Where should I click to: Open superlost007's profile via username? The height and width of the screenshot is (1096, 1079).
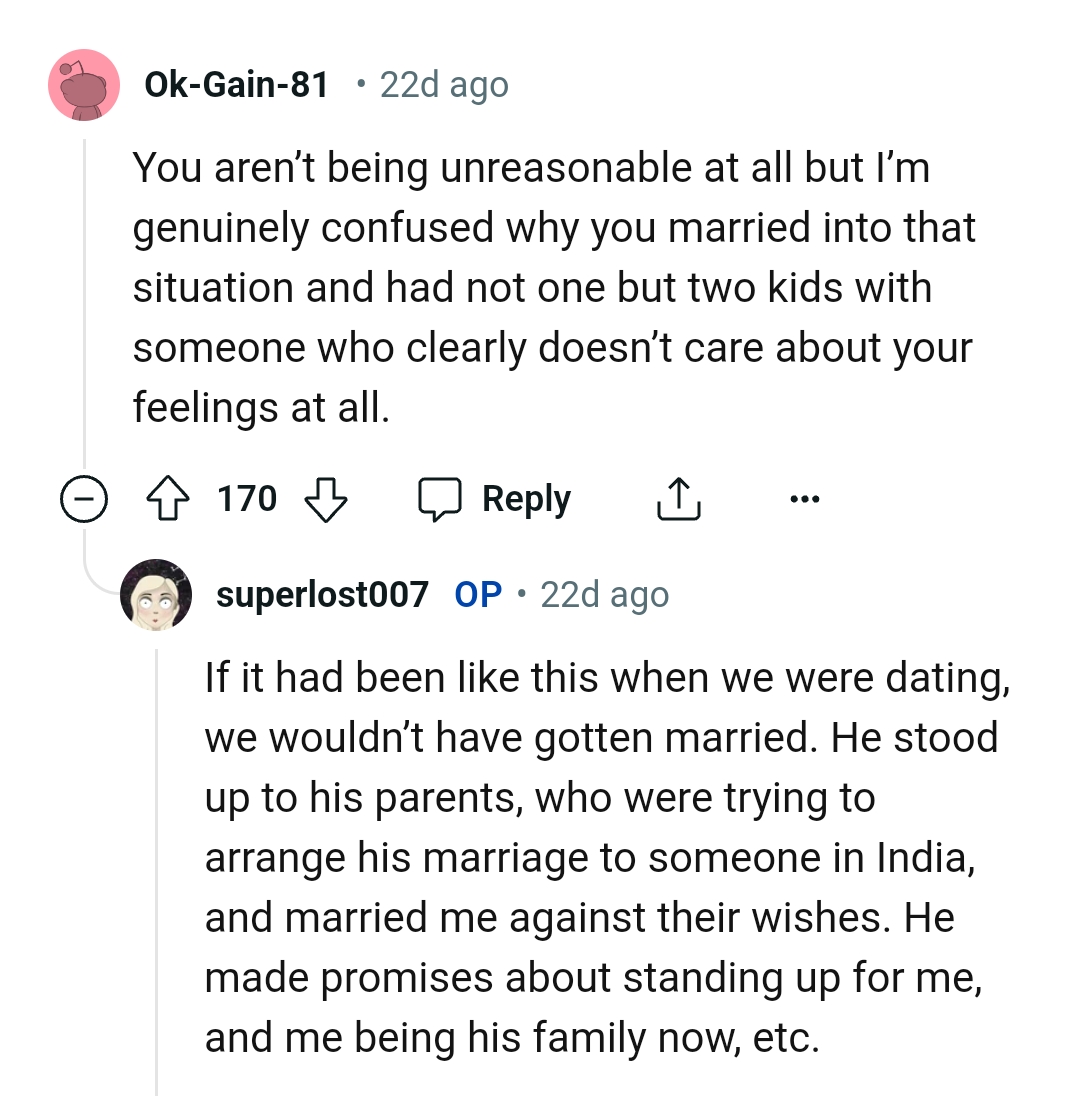tap(320, 593)
